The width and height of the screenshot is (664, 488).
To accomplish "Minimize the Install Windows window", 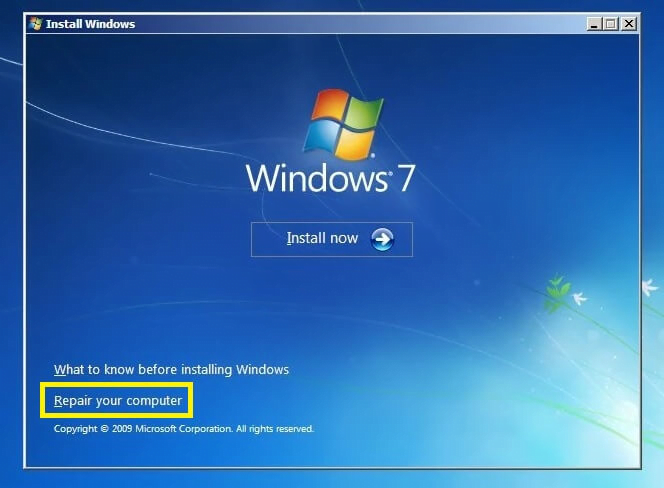I will point(594,23).
